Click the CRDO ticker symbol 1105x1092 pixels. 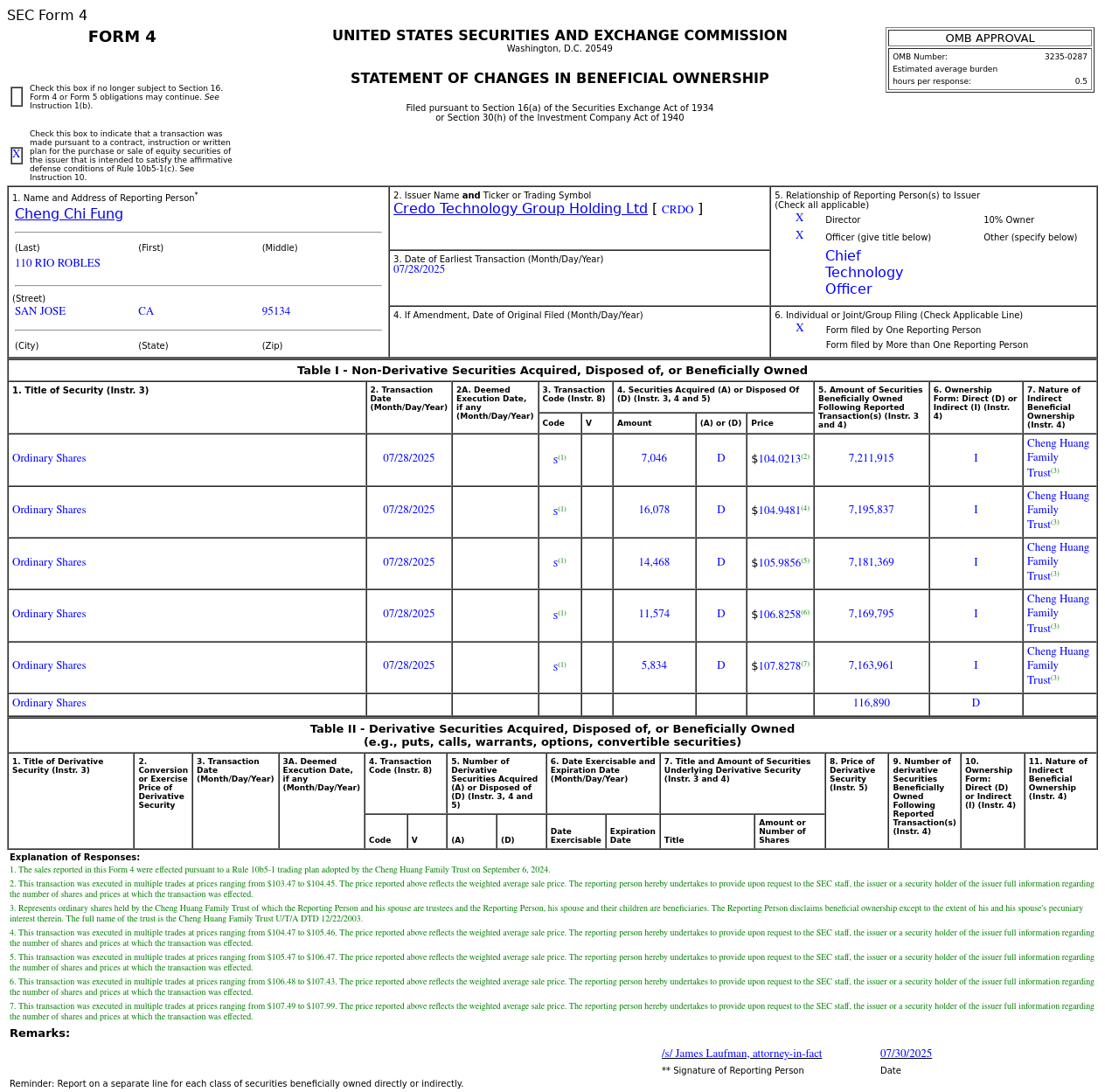tap(678, 210)
